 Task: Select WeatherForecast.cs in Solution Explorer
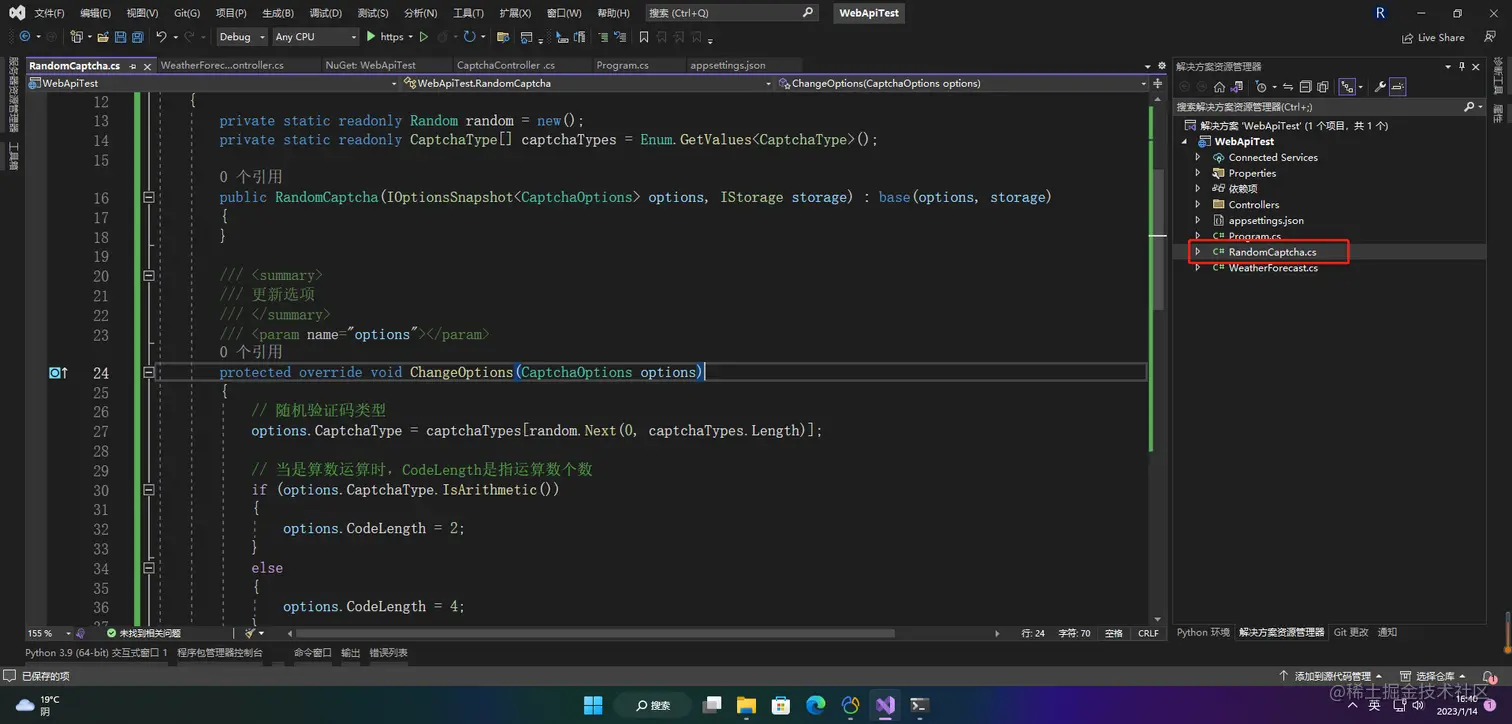coord(1273,268)
